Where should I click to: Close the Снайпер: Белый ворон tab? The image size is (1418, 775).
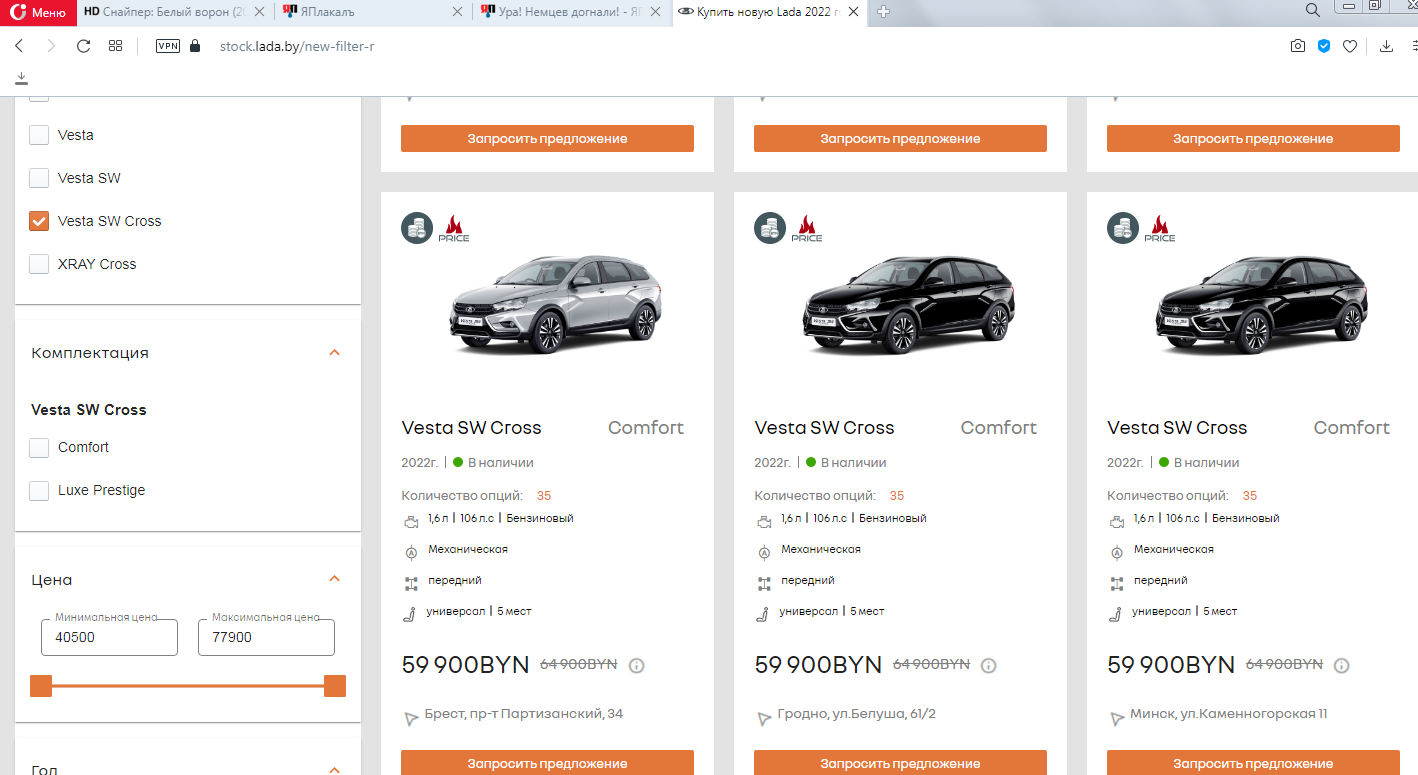tap(260, 12)
